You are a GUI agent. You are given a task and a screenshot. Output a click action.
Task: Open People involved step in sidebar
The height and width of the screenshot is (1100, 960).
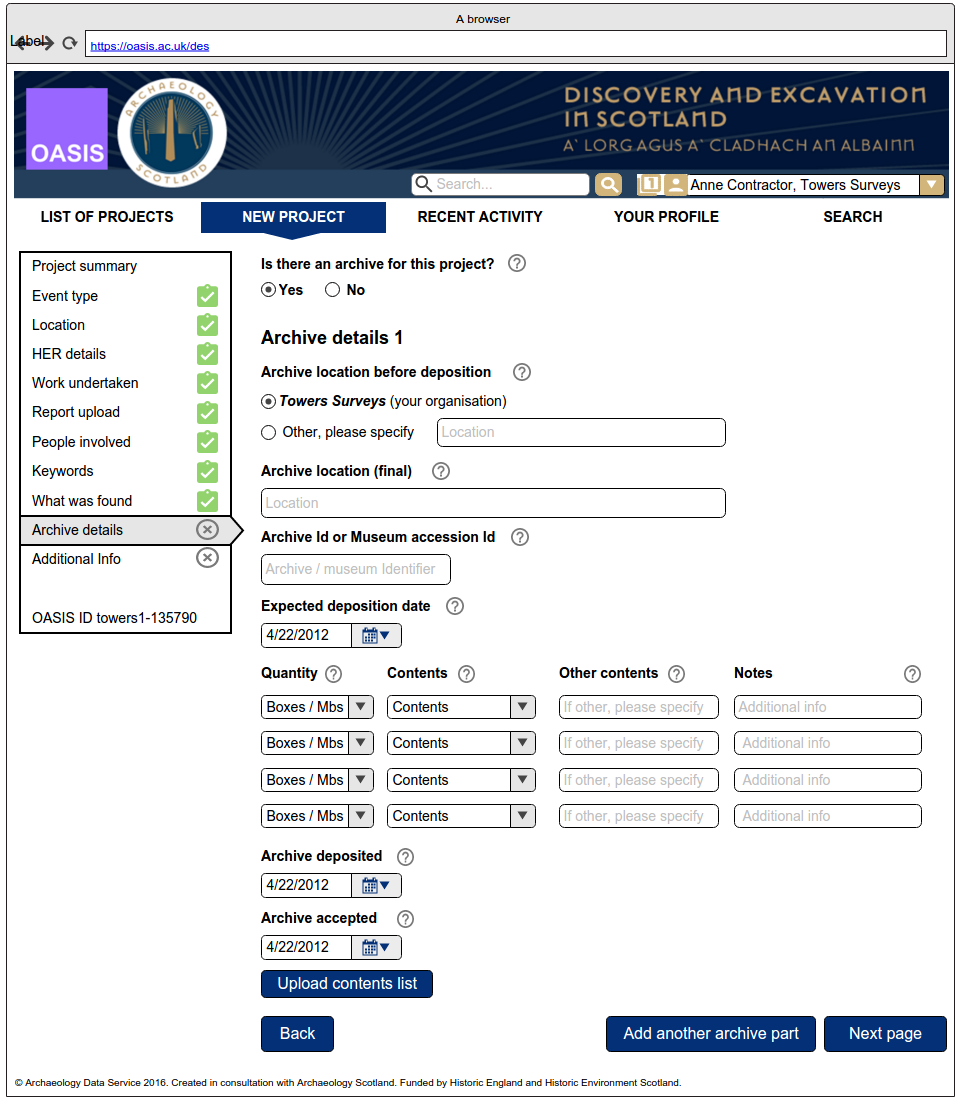[x=81, y=442]
